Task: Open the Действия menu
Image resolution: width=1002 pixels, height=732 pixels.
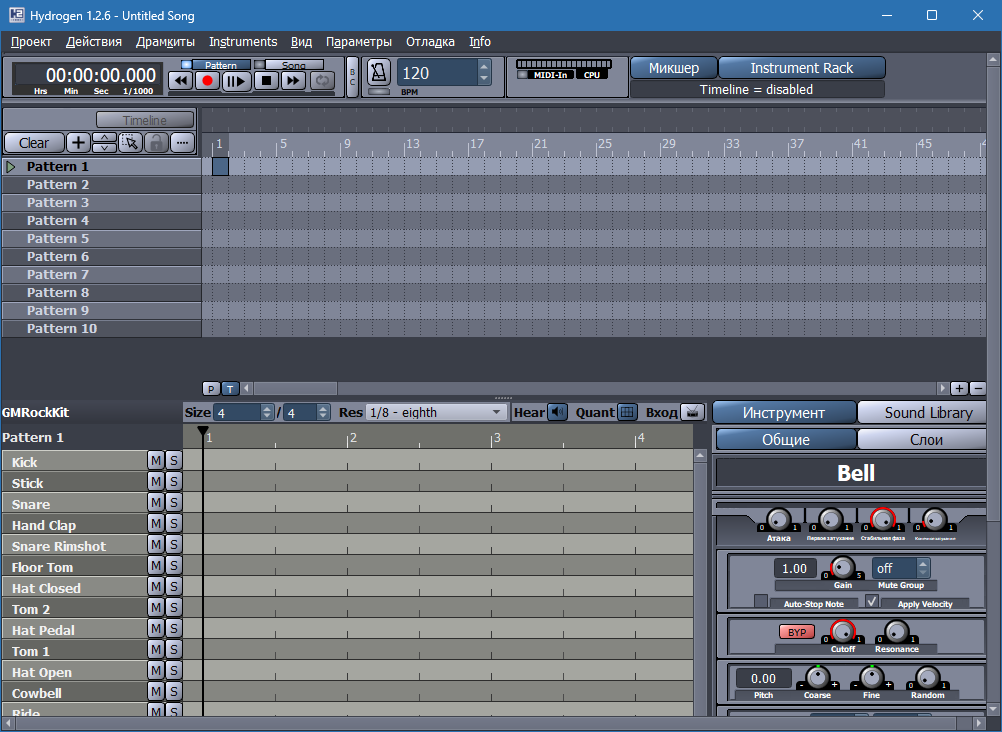Action: click(x=94, y=42)
